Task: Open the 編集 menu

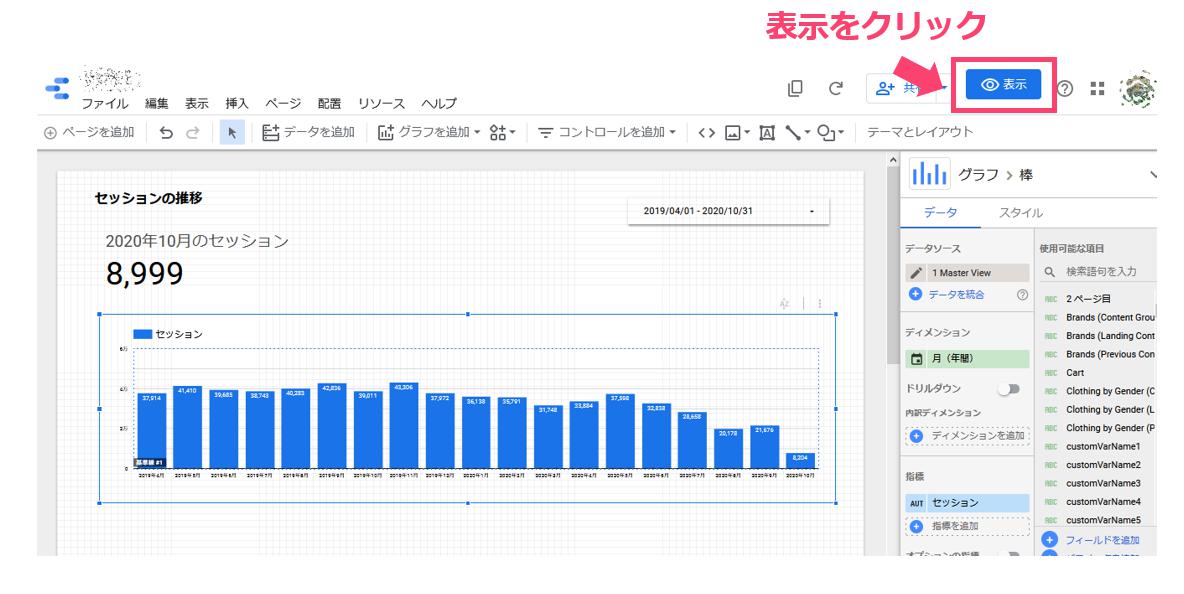Action: tap(156, 104)
